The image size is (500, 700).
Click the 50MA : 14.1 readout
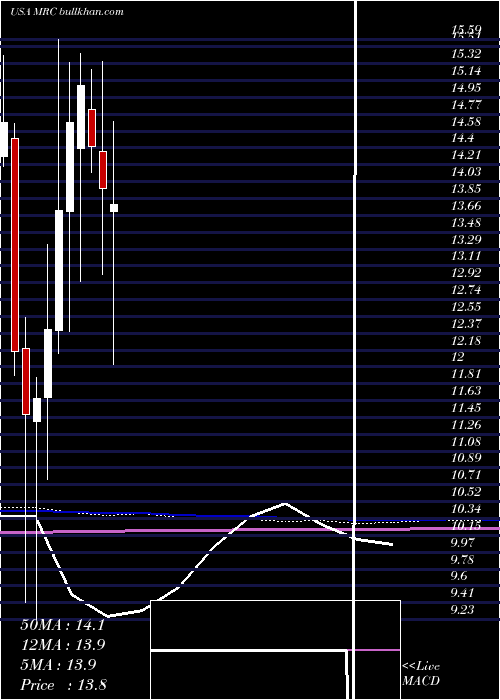(x=62, y=625)
